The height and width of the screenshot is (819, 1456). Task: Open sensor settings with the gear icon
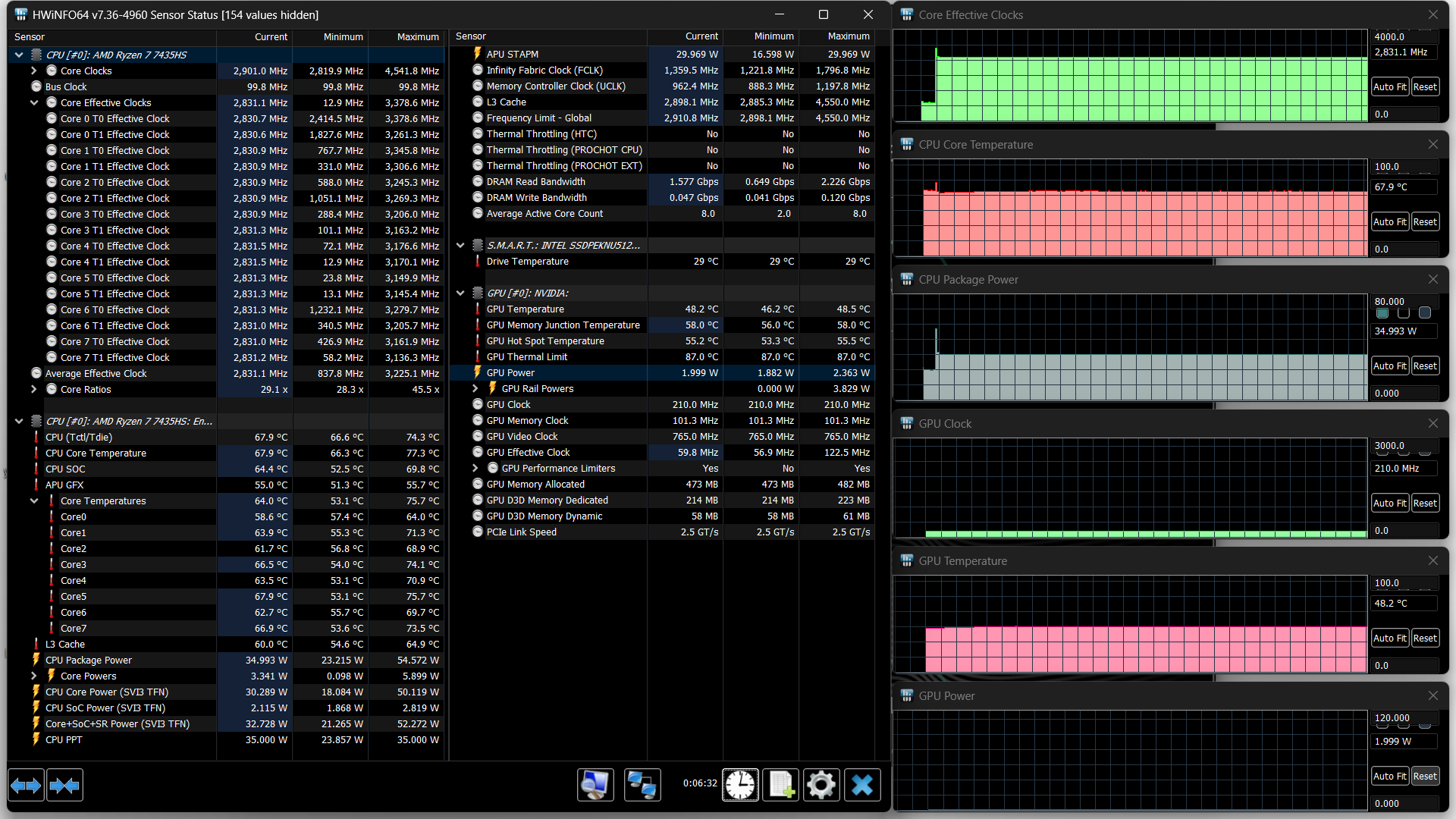coord(821,784)
